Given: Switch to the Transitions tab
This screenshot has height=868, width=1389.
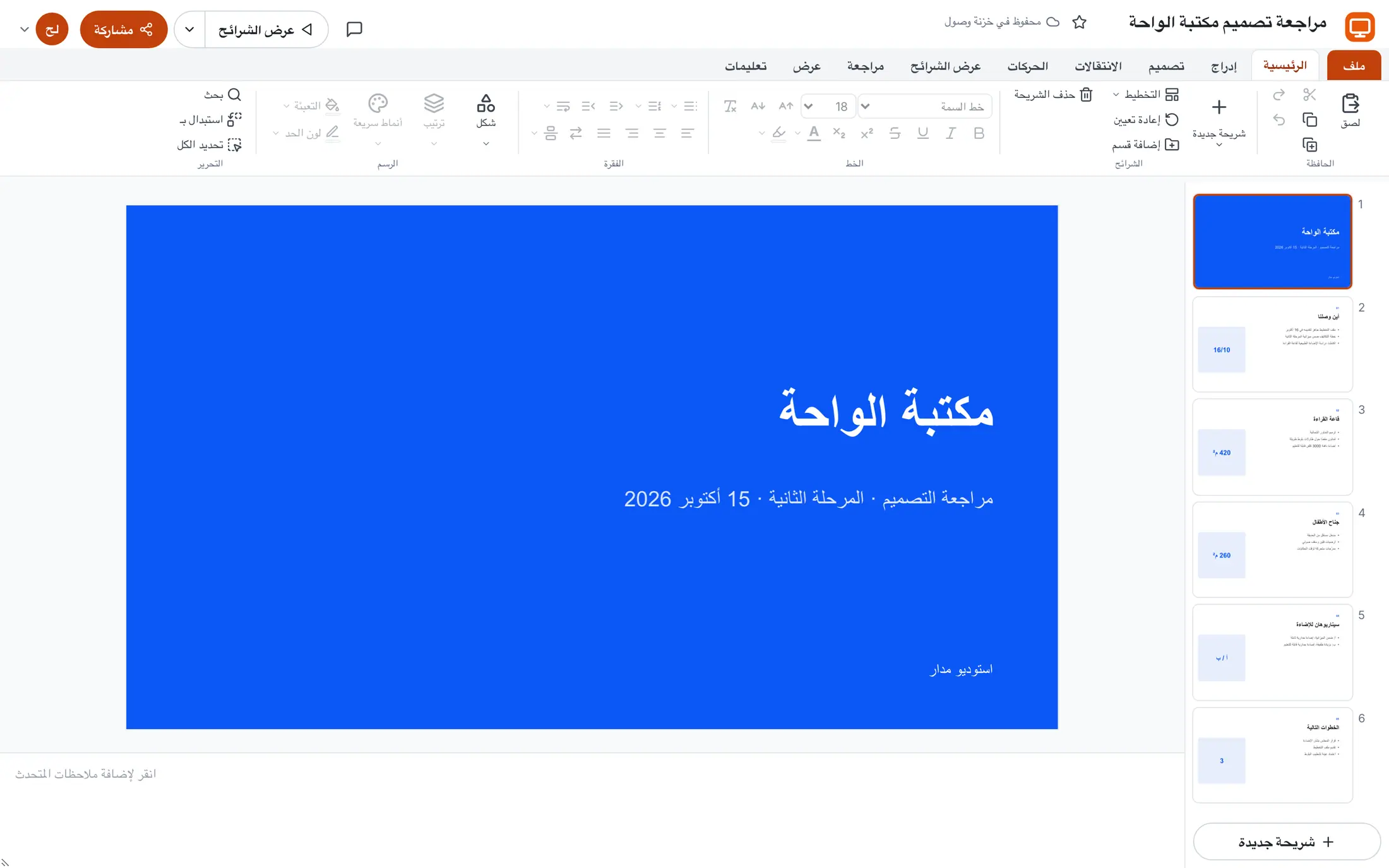Looking at the screenshot, I should tap(1098, 66).
